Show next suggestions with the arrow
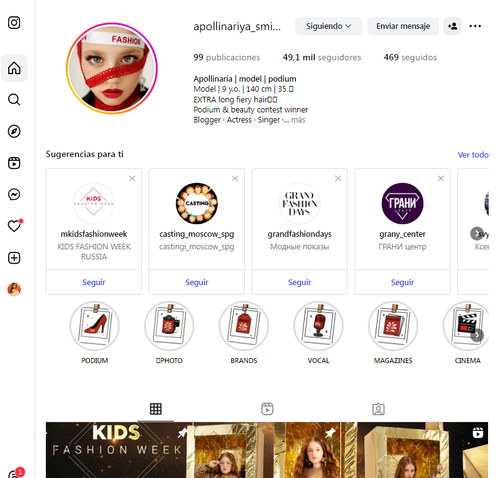This screenshot has width=500, height=478. click(477, 233)
